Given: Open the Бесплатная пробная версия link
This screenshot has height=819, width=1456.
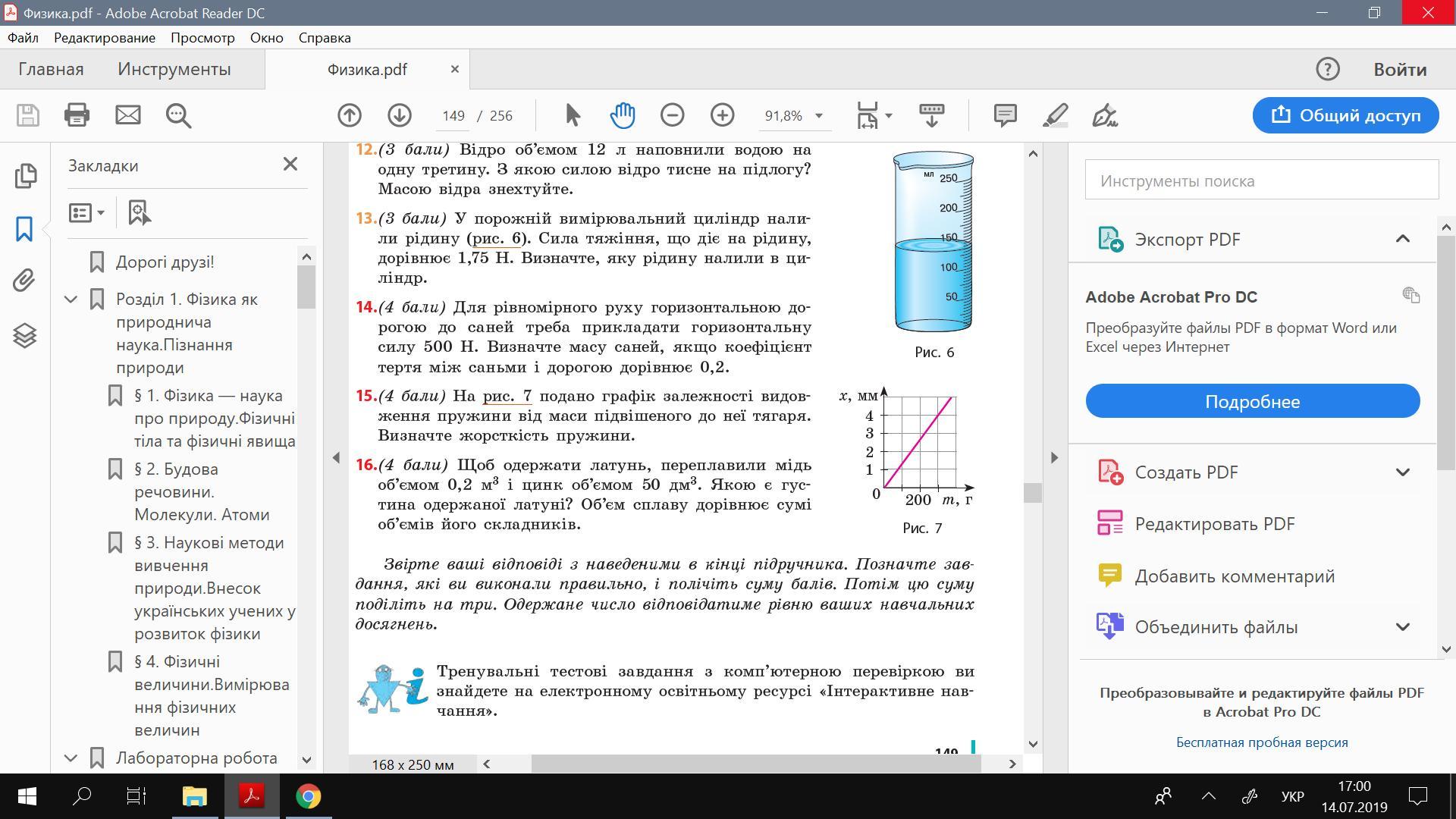Looking at the screenshot, I should [1261, 742].
